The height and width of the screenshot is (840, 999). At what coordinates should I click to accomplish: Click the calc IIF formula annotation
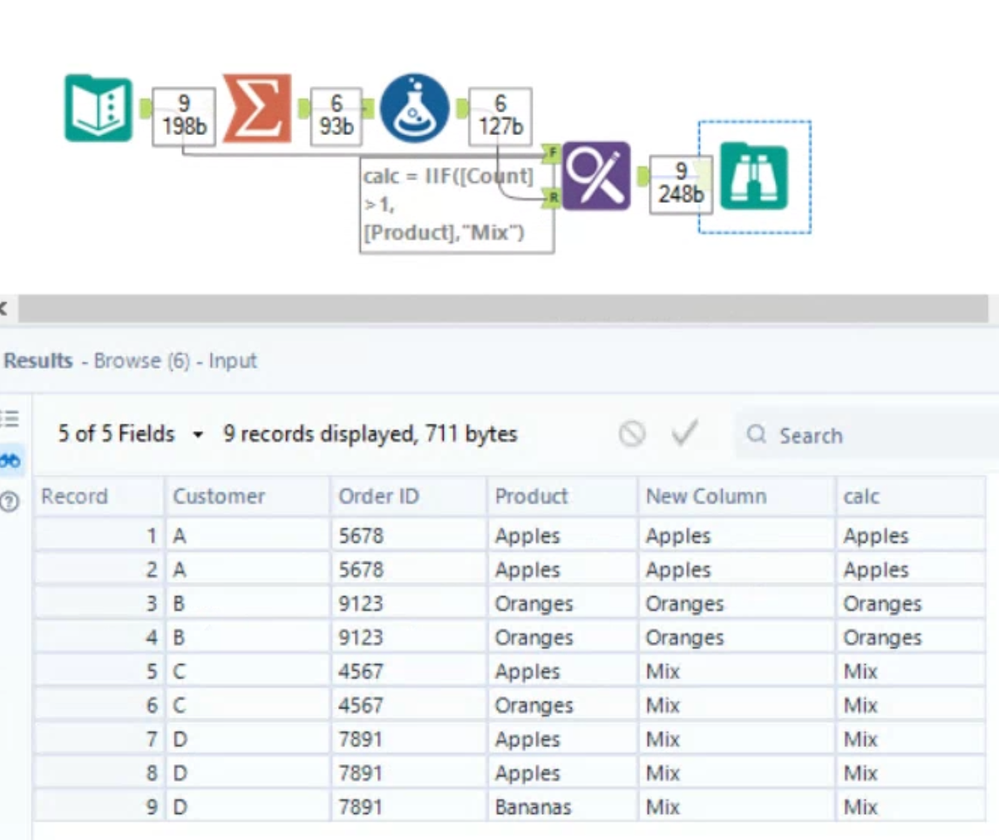[x=456, y=205]
